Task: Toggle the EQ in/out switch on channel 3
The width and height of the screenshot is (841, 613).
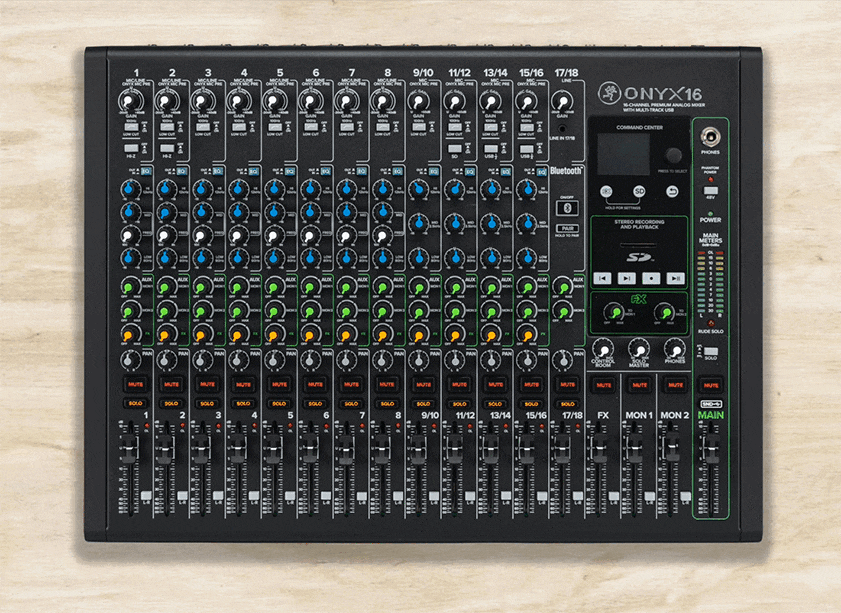Action: [217, 171]
